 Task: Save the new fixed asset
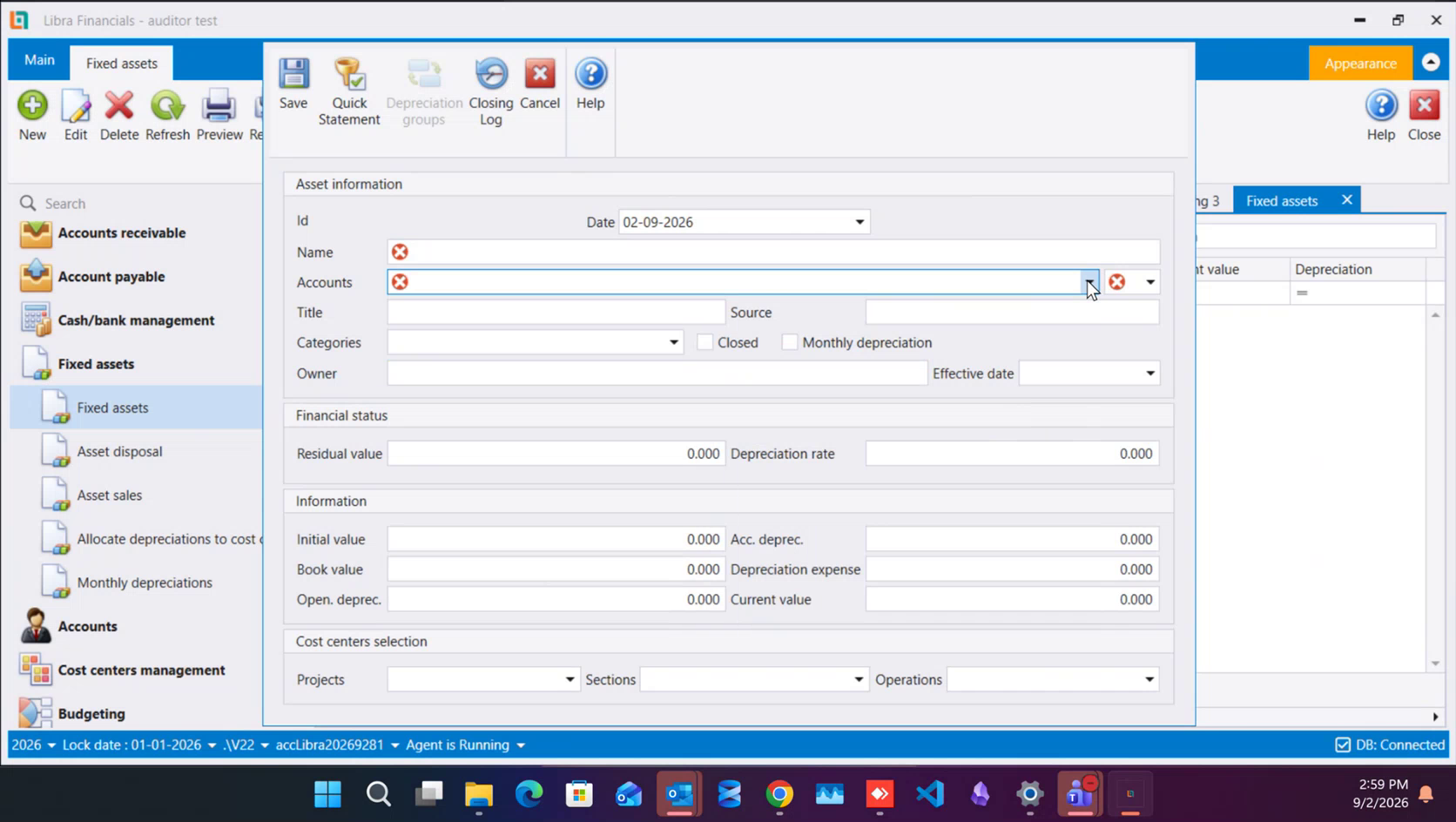click(x=293, y=84)
